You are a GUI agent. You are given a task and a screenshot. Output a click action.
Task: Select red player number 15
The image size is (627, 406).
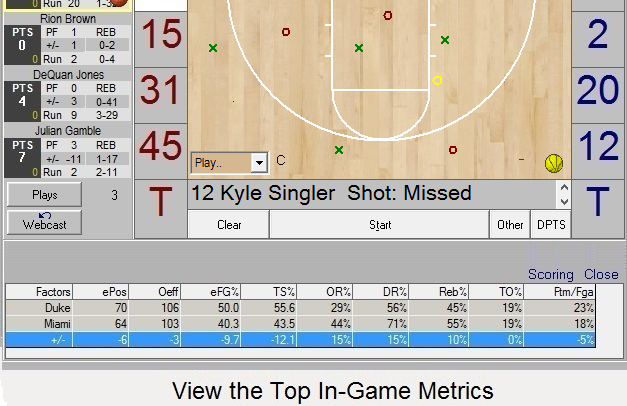click(160, 35)
